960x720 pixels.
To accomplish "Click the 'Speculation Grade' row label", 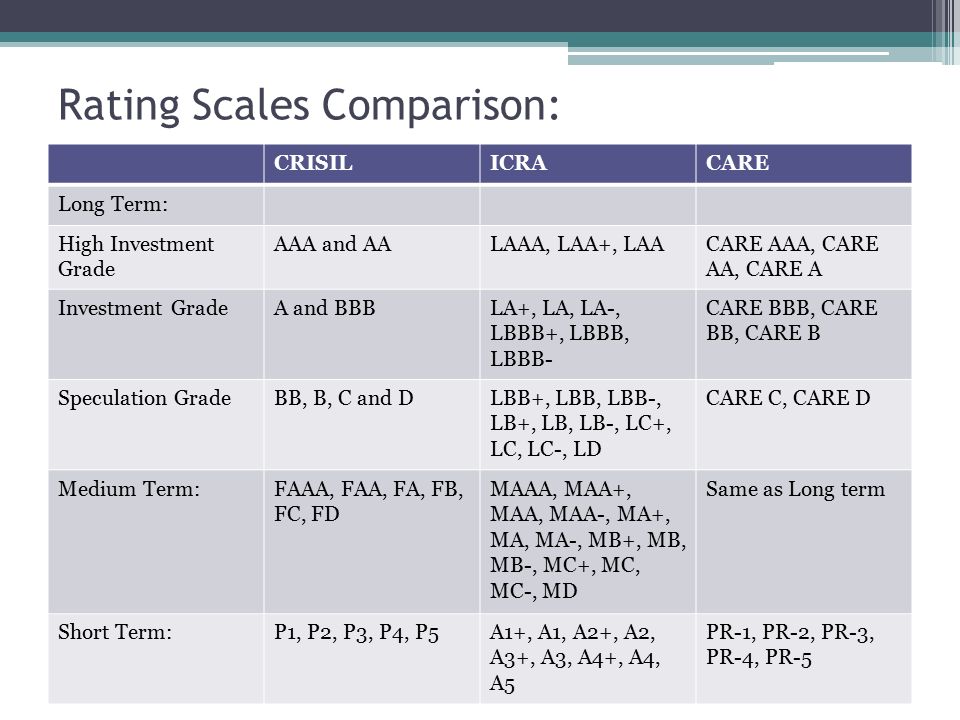I will click(x=144, y=399).
